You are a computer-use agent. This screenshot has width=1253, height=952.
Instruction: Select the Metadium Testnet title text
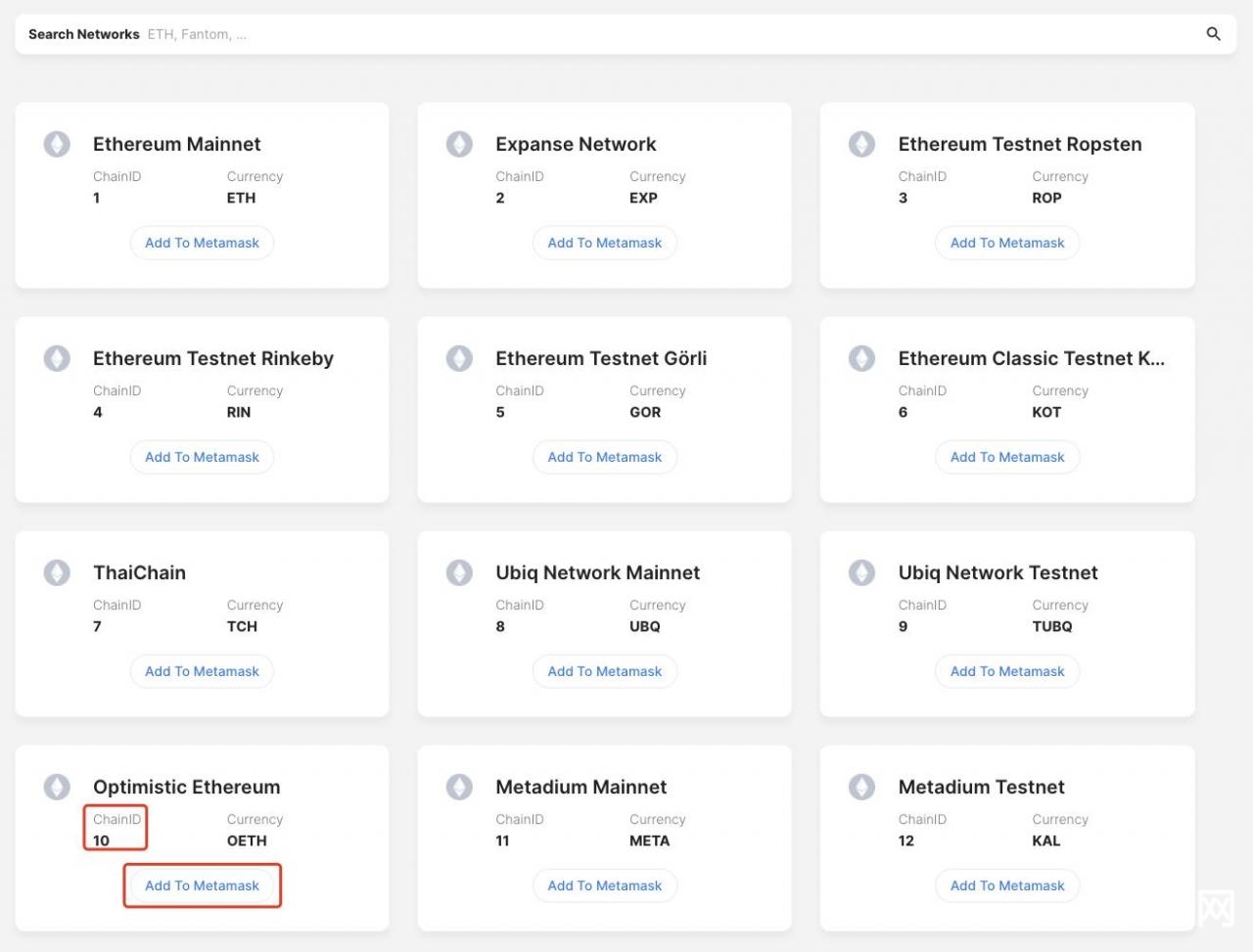coord(982,787)
